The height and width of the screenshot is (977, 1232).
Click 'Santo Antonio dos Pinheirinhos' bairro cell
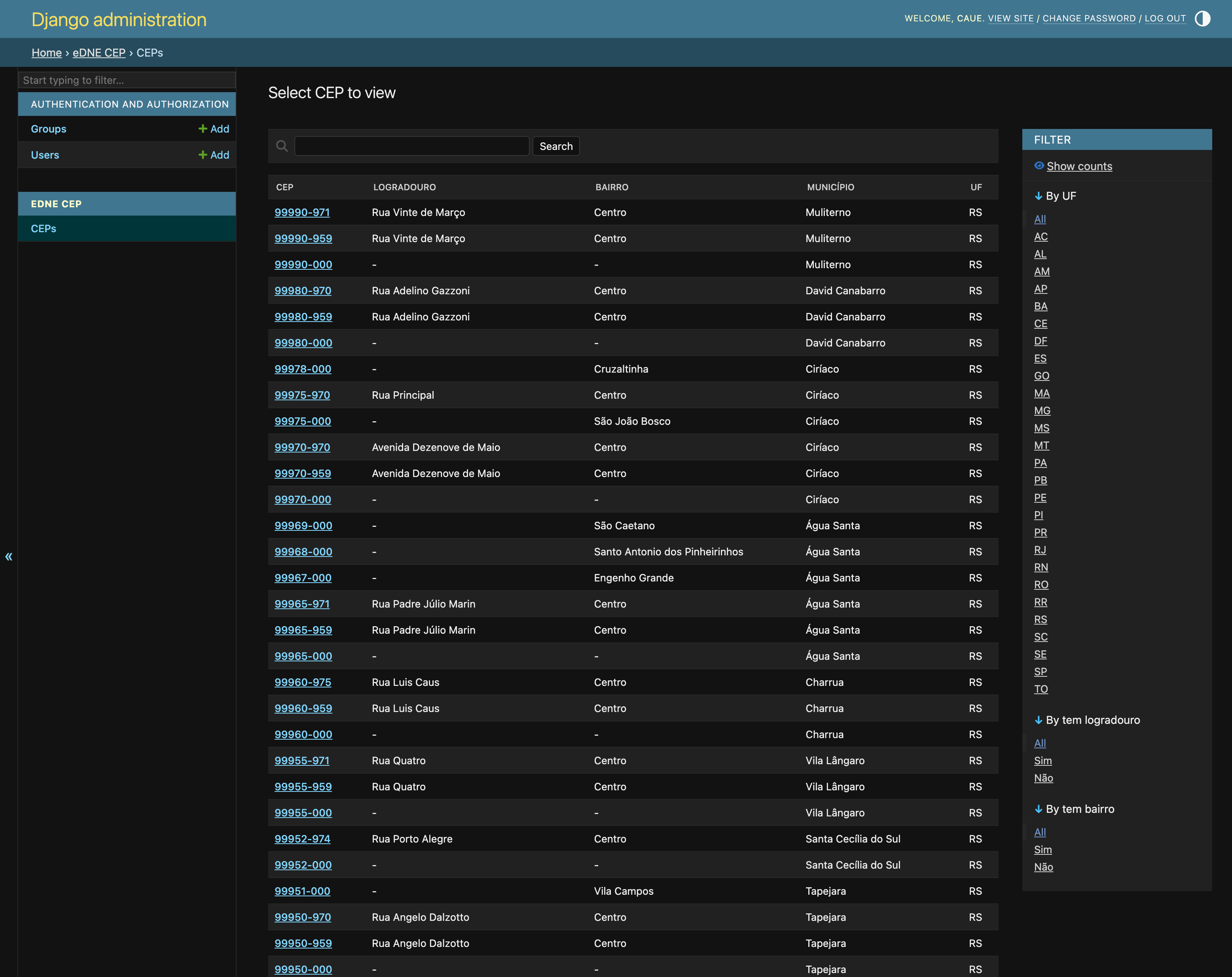(x=668, y=552)
